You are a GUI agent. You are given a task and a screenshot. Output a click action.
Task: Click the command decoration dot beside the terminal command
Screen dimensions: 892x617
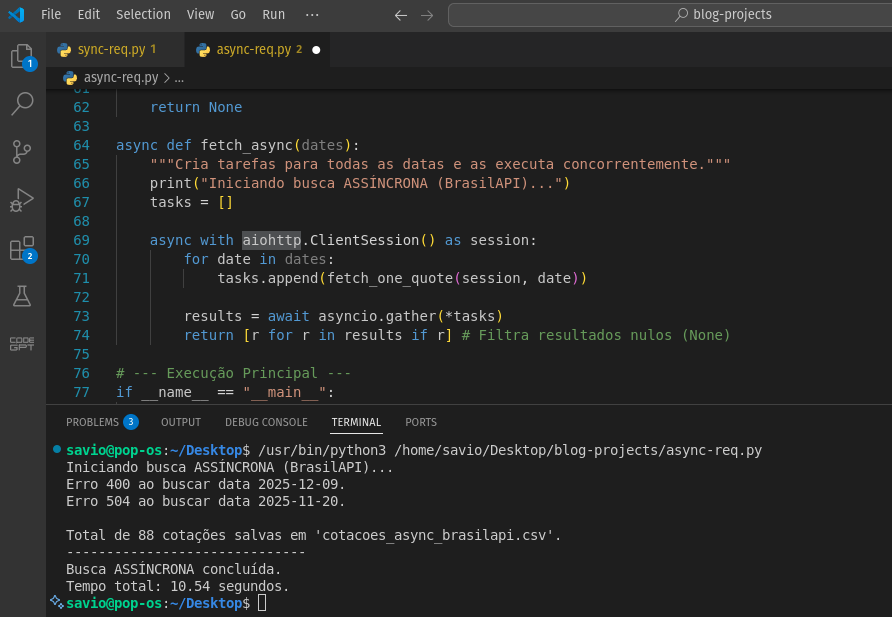tap(55, 449)
